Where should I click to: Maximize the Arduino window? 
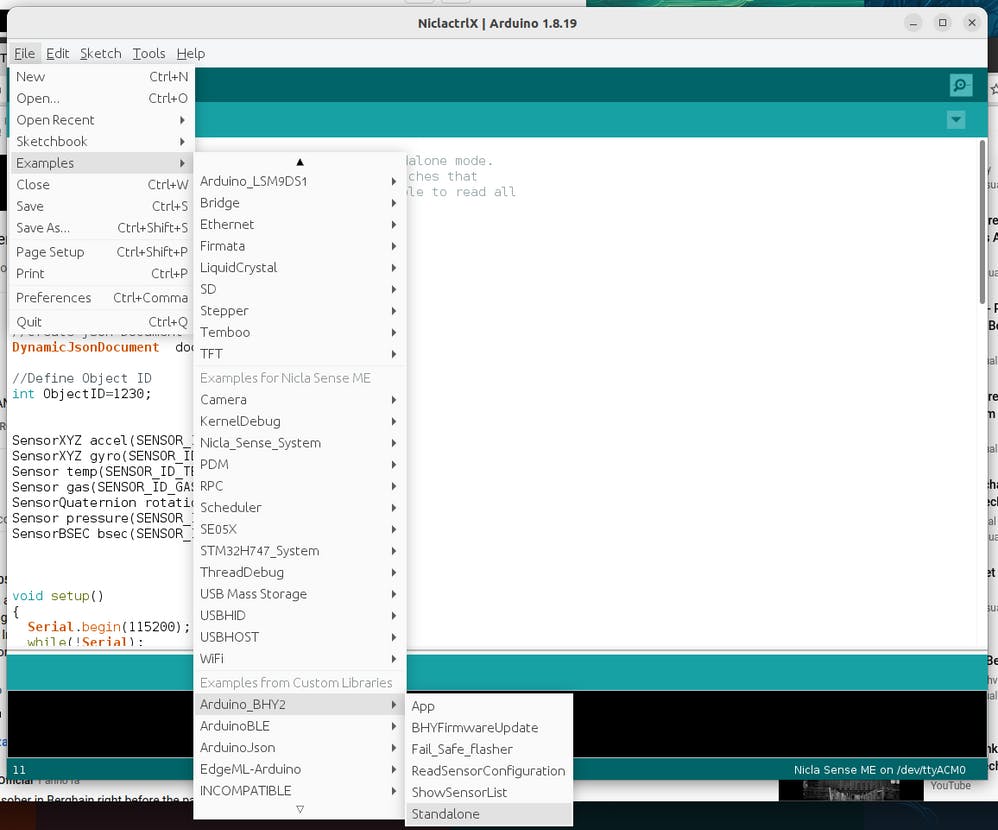[x=943, y=24]
